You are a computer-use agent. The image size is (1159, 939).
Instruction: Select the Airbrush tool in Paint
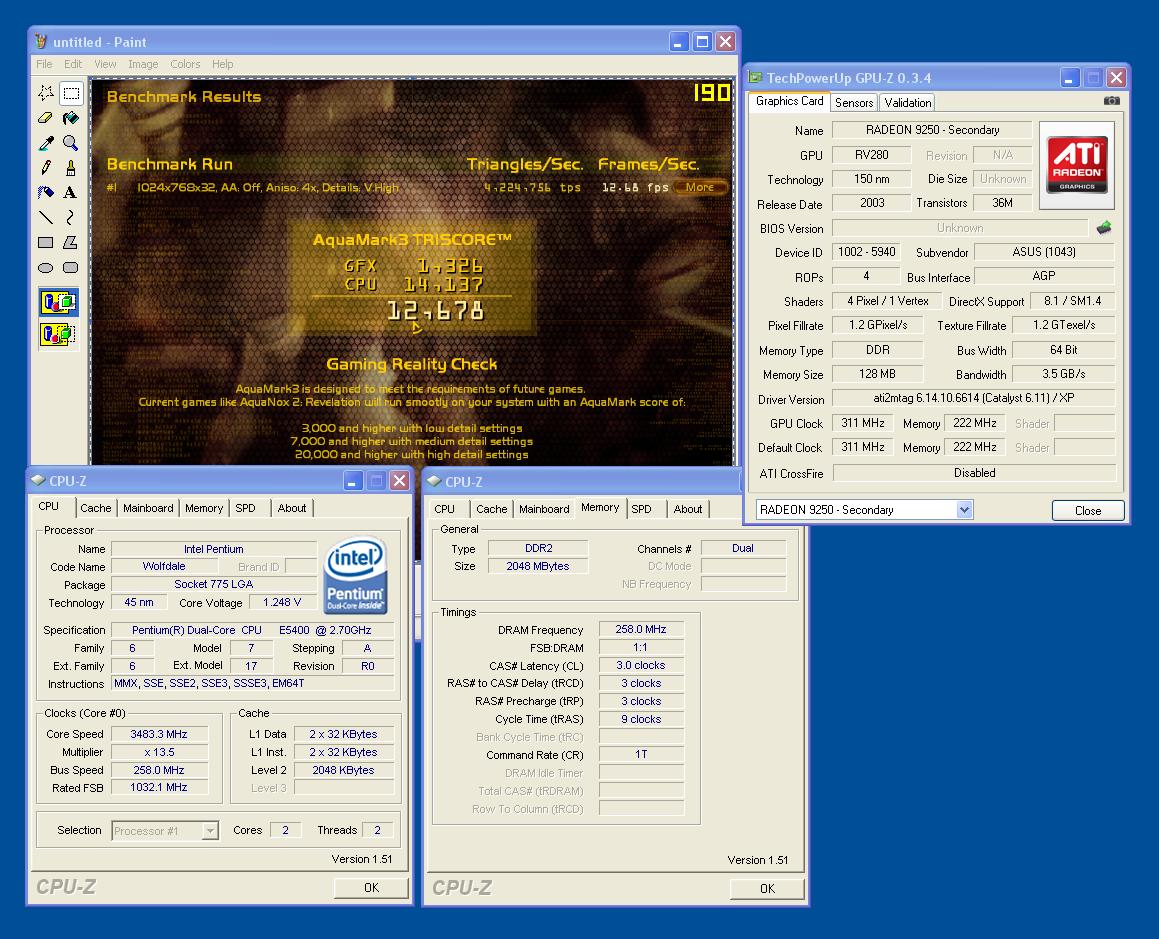46,192
